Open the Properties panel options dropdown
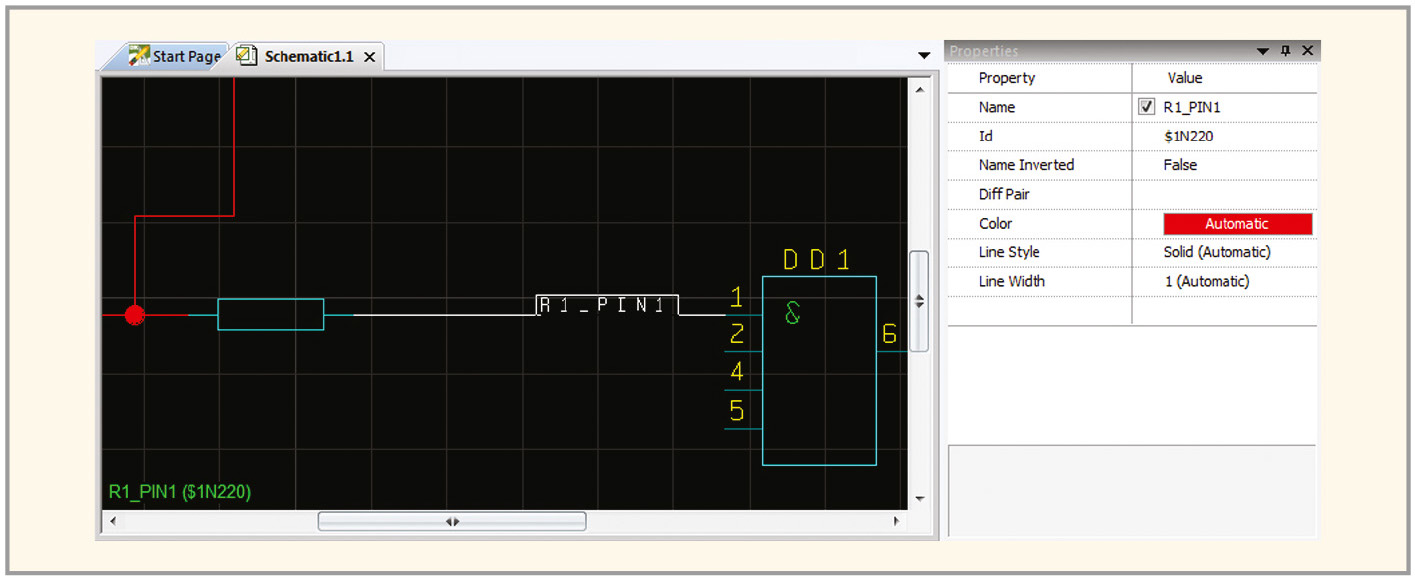This screenshot has width=1415, height=578. (1263, 51)
